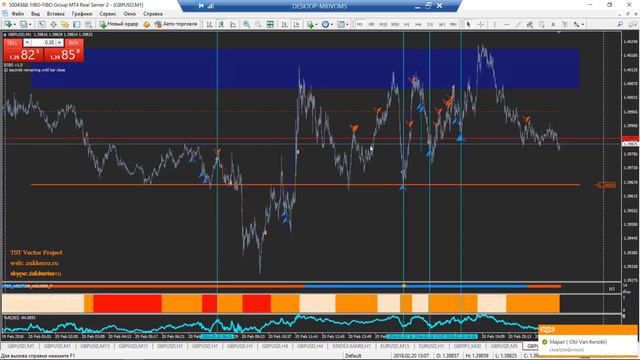640x360 pixels.
Task: Open the Вставка menu
Action: [x=56, y=14]
